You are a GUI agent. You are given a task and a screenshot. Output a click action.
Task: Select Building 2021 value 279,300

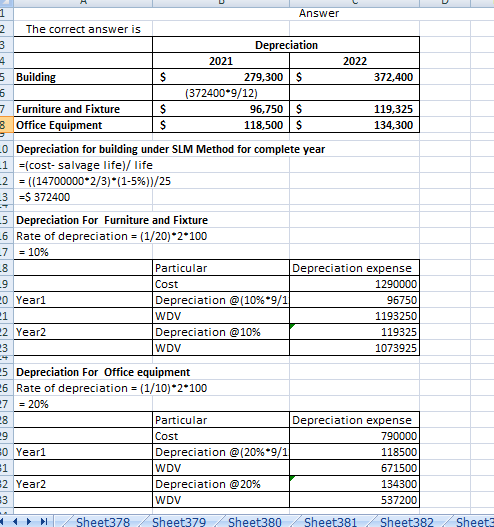tap(221, 77)
